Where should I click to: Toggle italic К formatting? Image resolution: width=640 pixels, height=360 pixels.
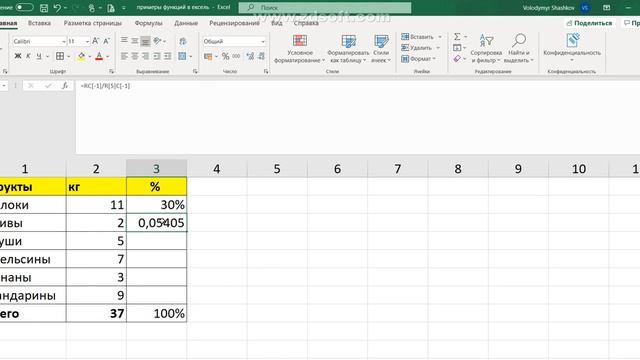(28, 56)
